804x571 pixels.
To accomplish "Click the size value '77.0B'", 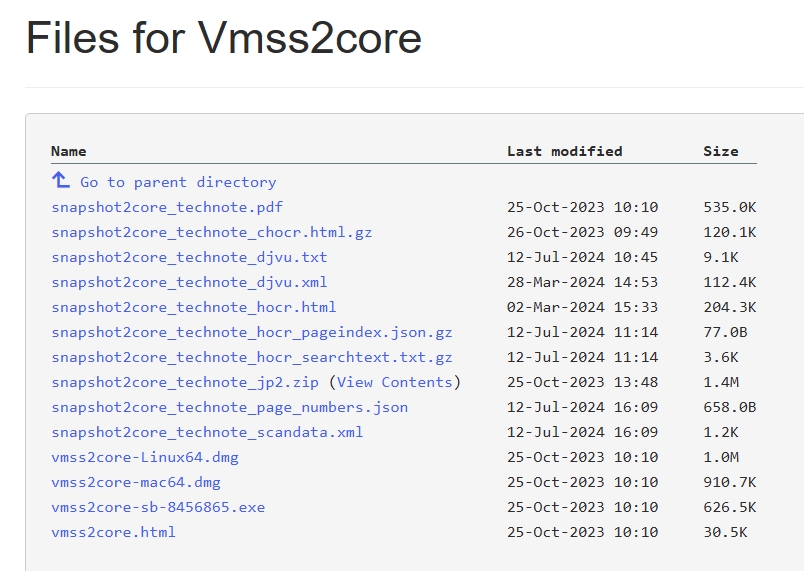I will tap(726, 333).
